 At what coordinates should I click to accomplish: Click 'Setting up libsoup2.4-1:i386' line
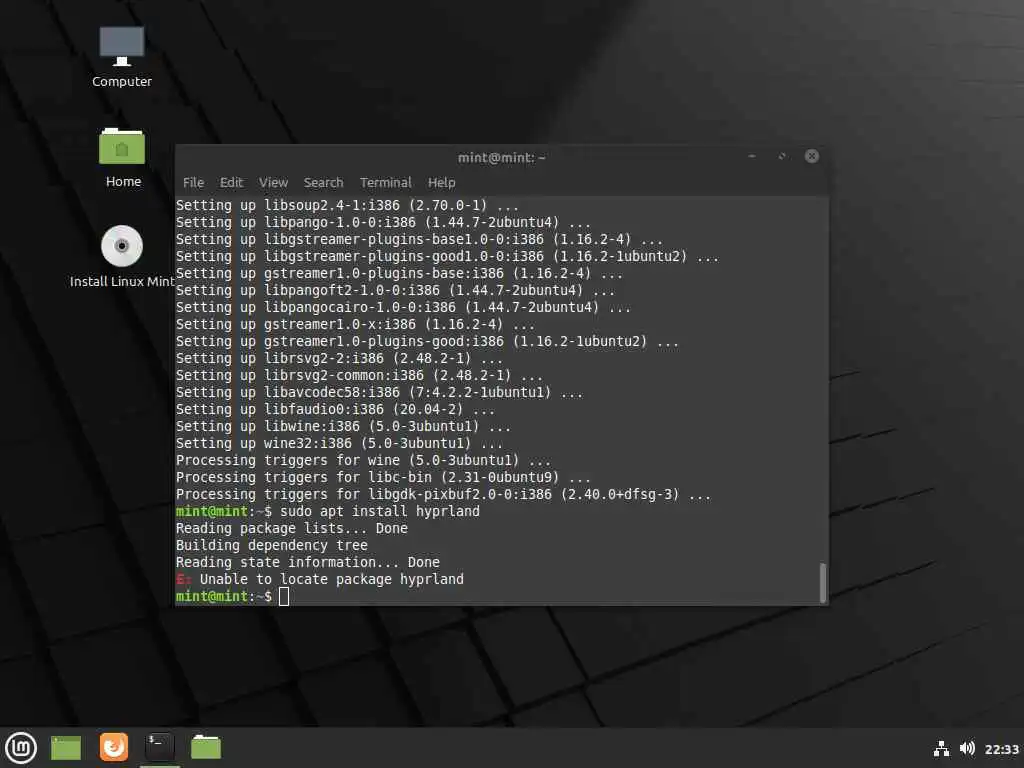(347, 206)
